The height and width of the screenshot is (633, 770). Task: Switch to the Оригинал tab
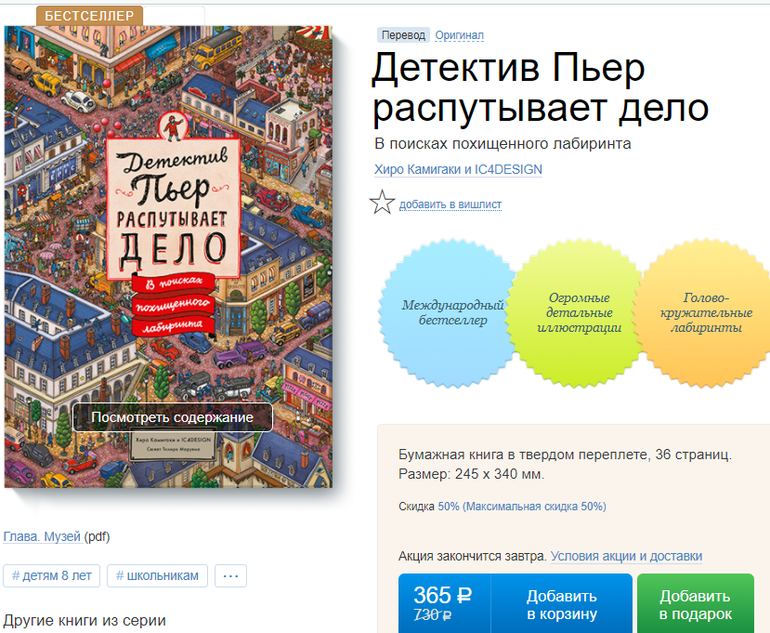(459, 35)
